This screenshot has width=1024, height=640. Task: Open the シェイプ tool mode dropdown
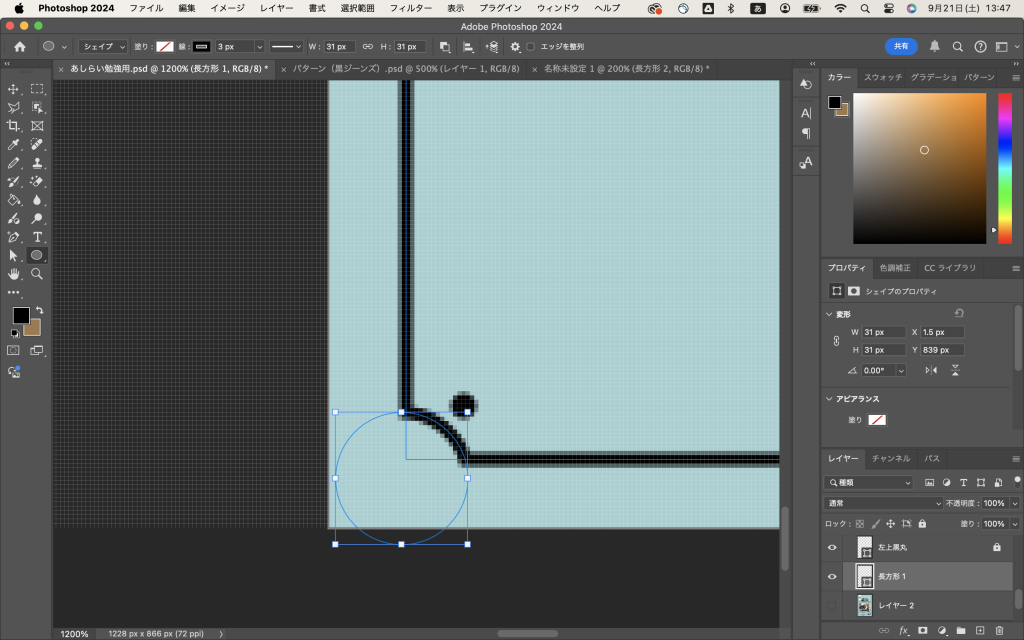click(103, 46)
